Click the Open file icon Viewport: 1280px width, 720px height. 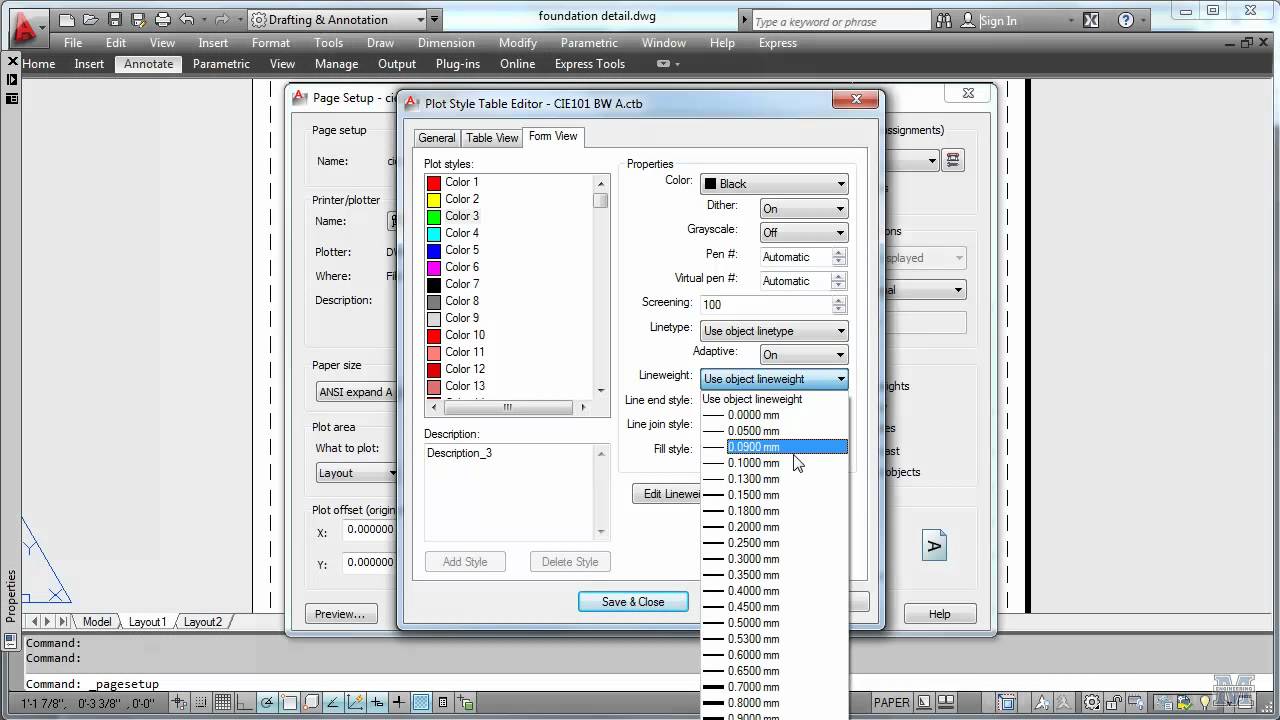point(91,19)
